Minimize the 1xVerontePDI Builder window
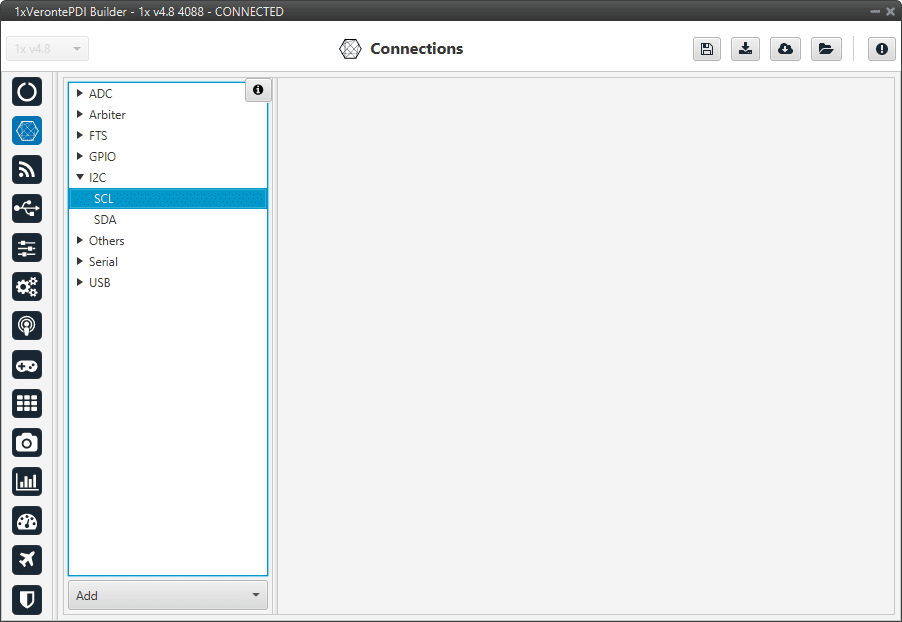902x622 pixels. tap(875, 12)
